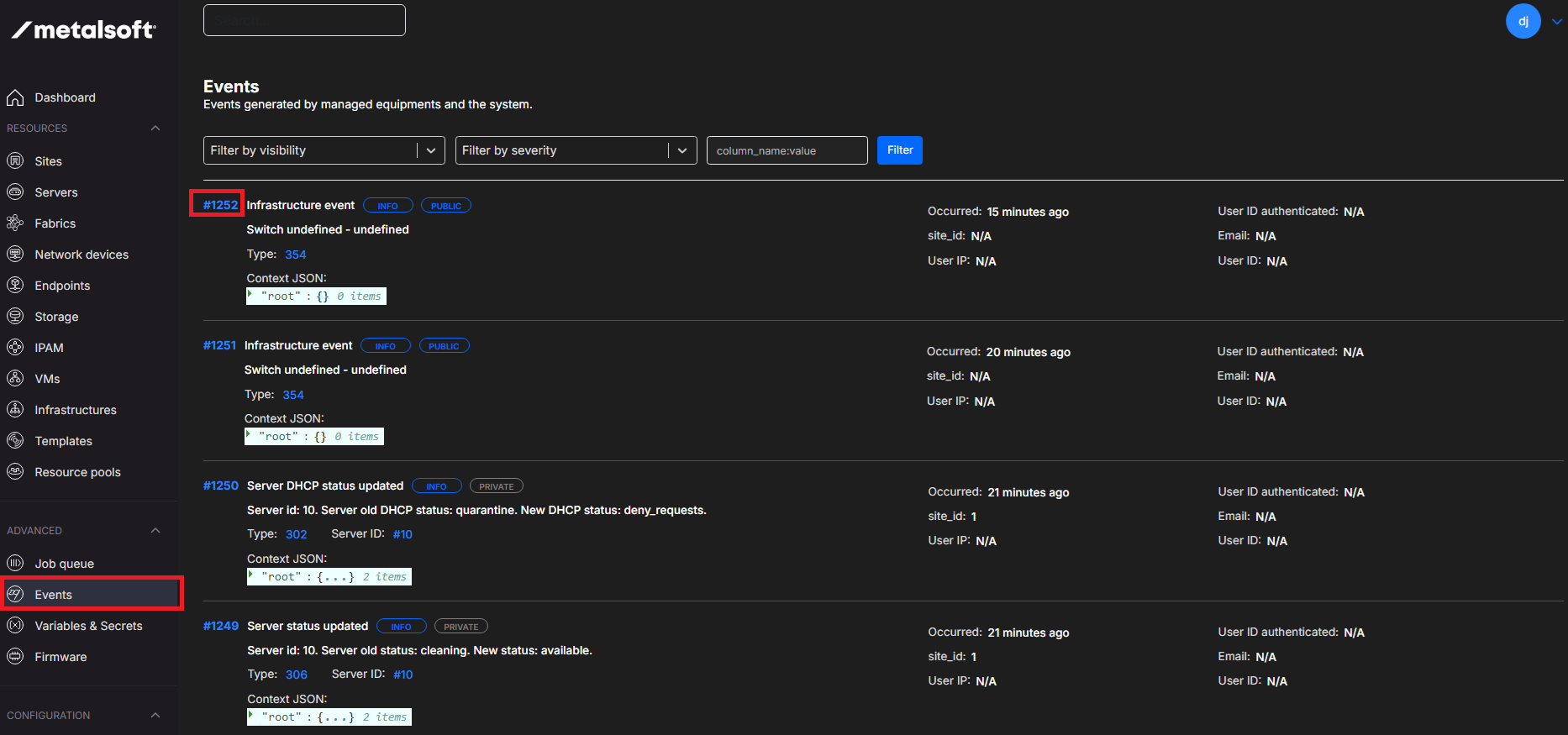The image size is (1568, 735).
Task: Click the IPAM sidebar icon
Action: pyautogui.click(x=15, y=348)
